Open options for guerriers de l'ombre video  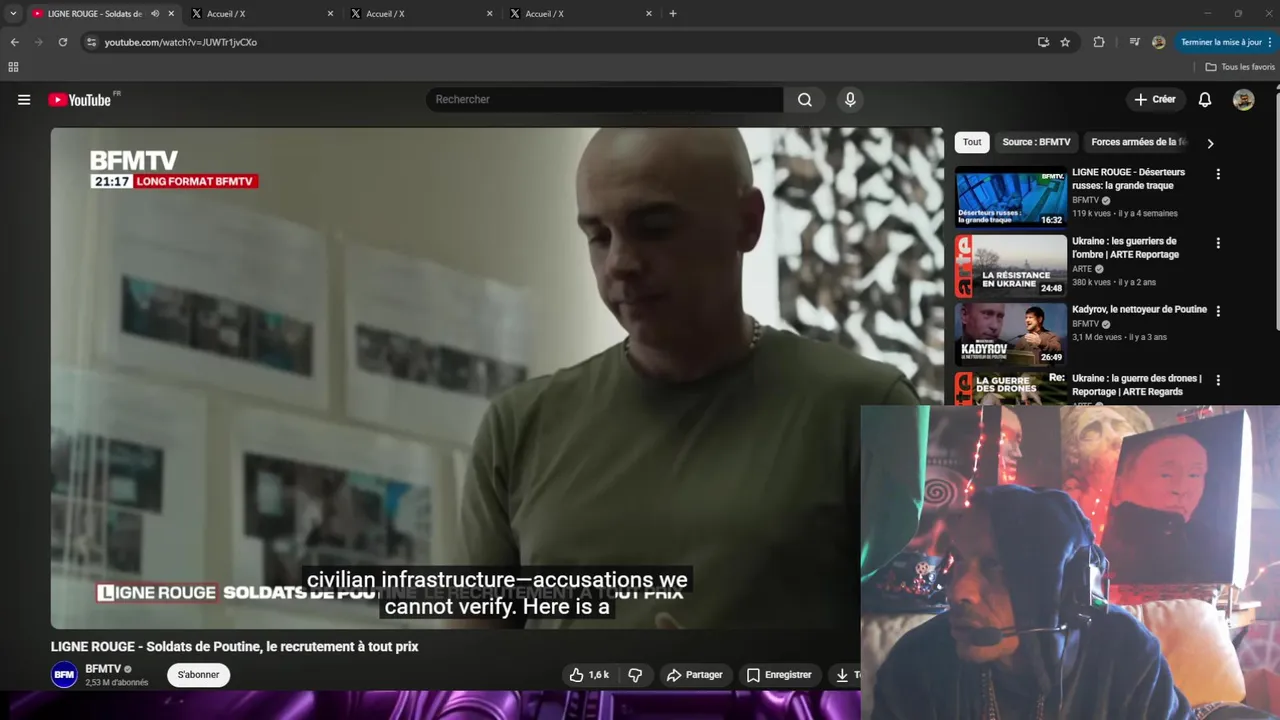pos(1218,243)
